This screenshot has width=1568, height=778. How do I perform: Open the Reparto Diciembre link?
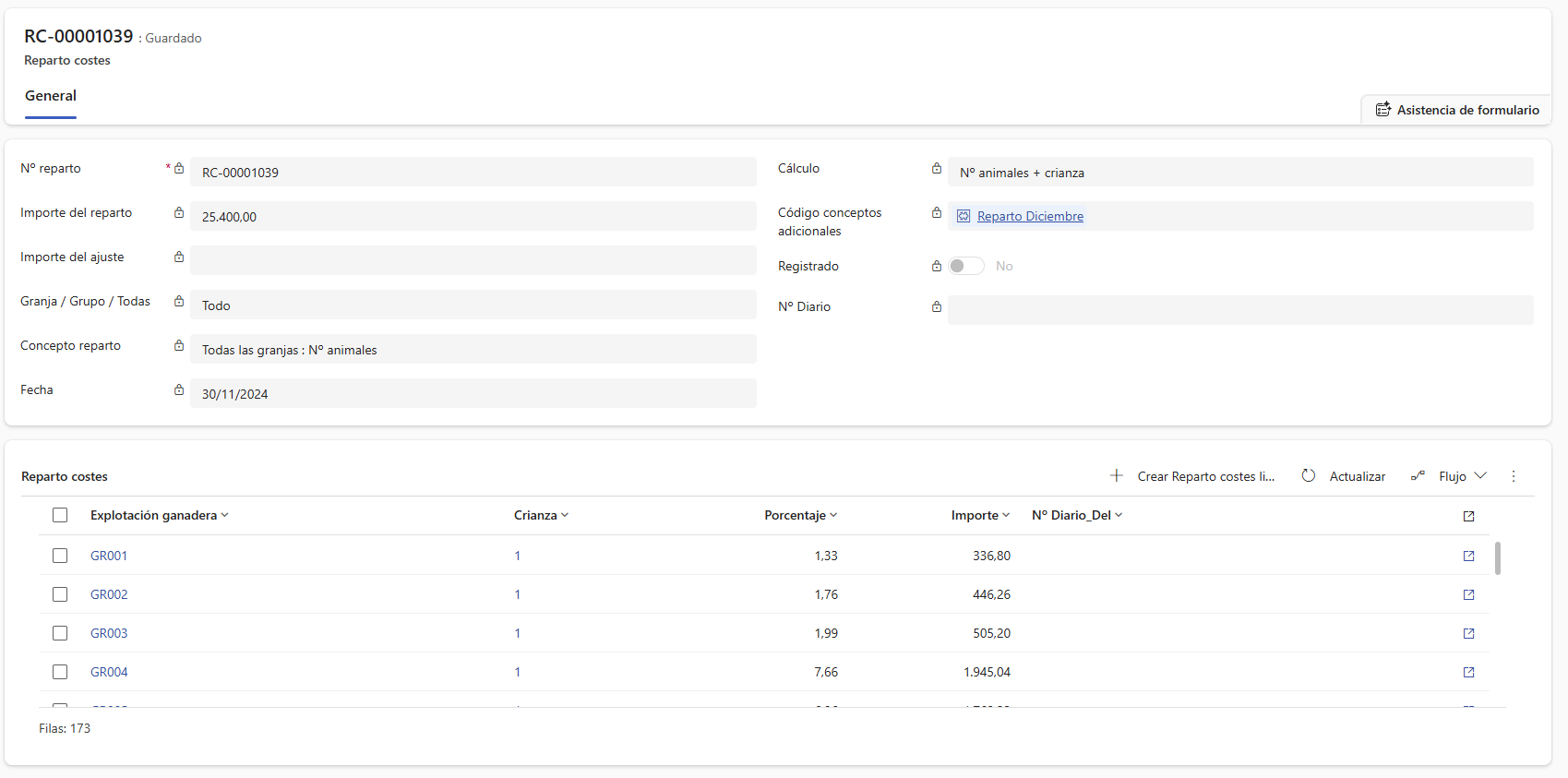(x=1030, y=216)
